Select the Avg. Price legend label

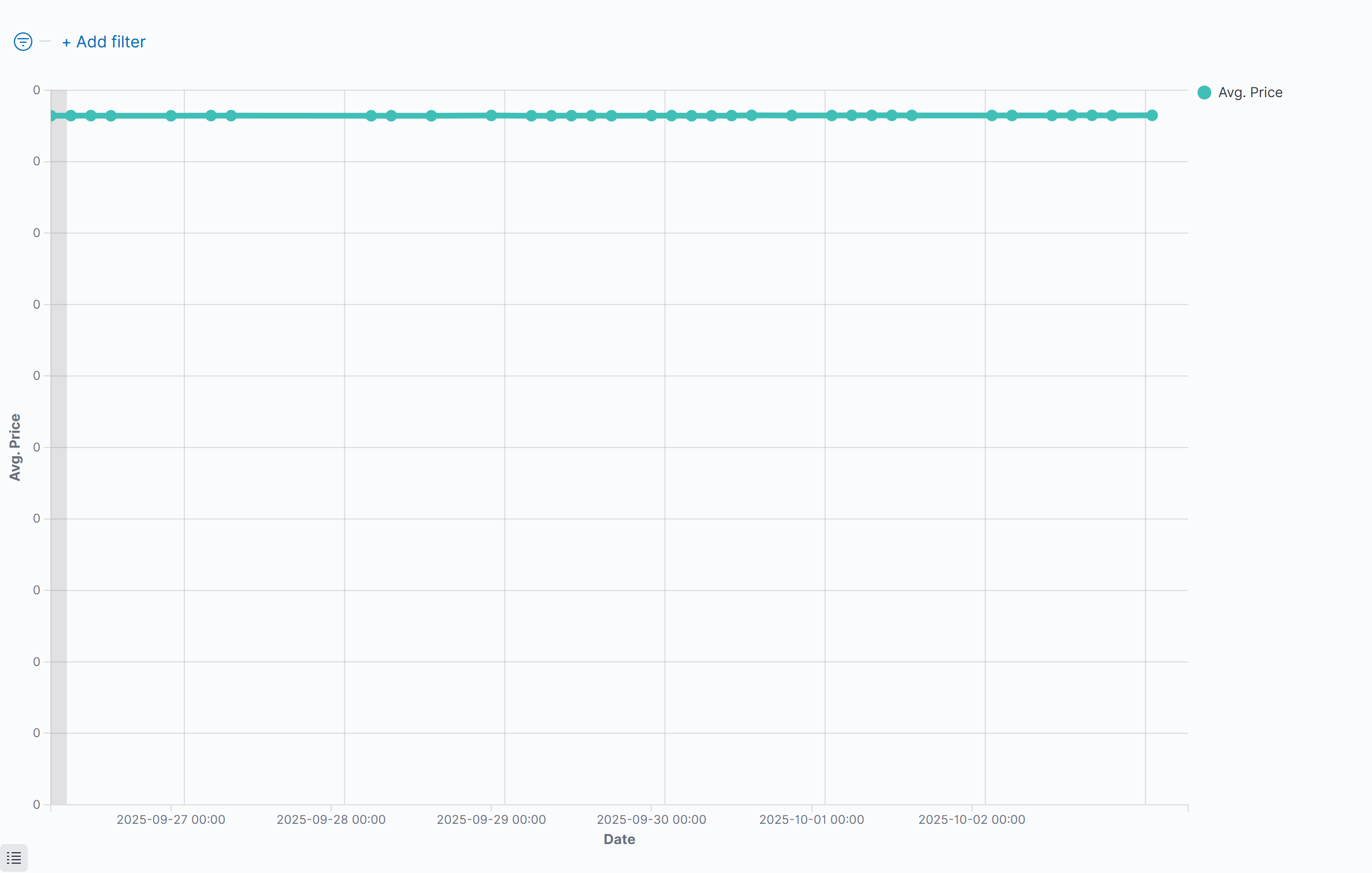[1250, 93]
